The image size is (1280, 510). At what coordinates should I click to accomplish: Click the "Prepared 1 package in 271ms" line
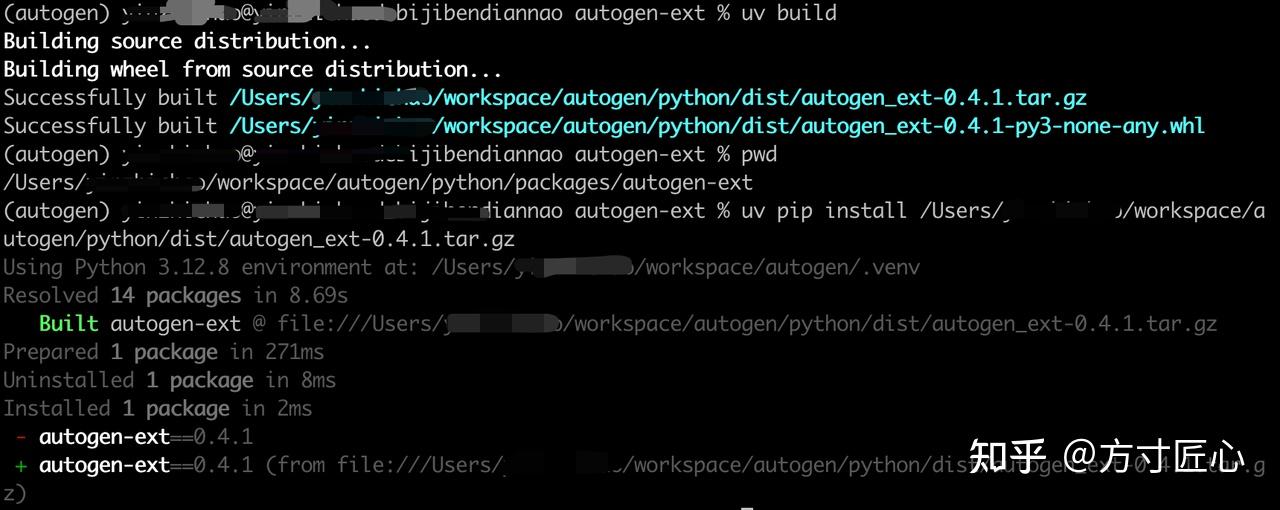(163, 352)
